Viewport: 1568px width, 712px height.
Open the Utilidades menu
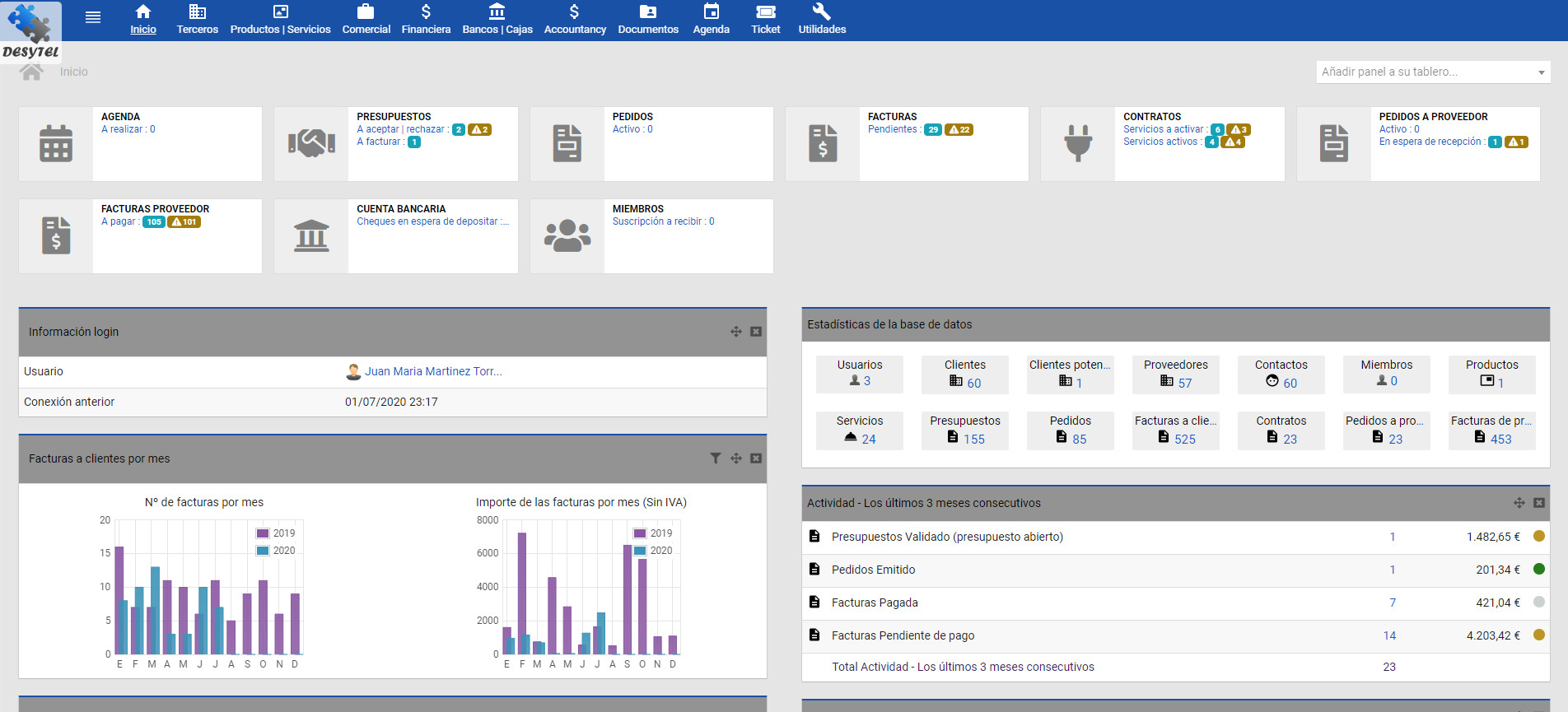click(822, 20)
